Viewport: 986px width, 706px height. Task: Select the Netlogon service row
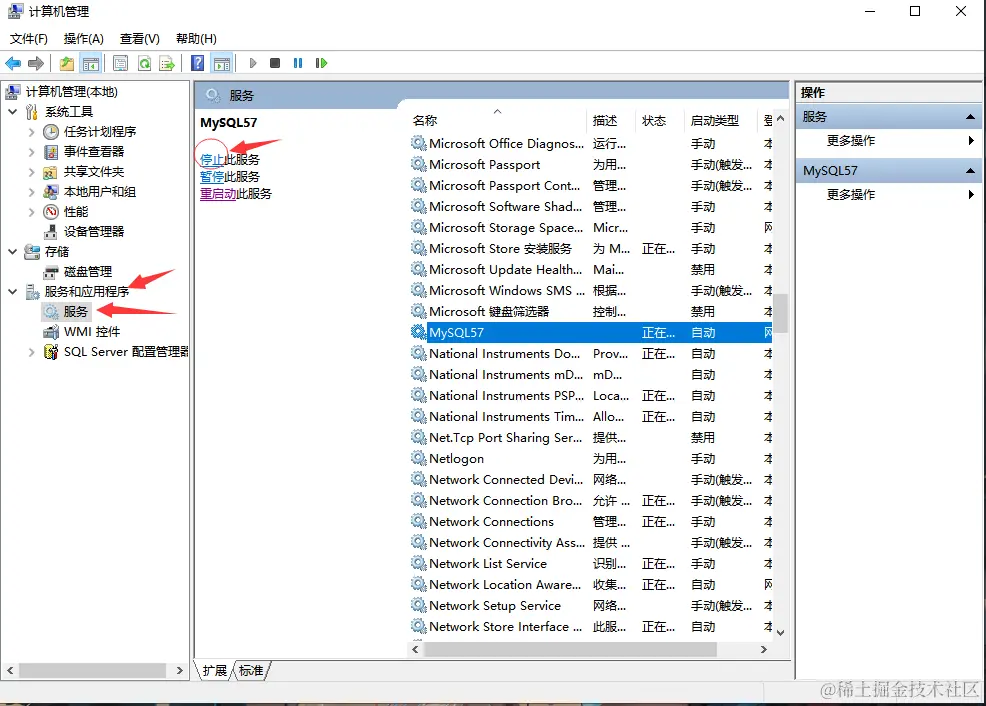click(x=591, y=459)
